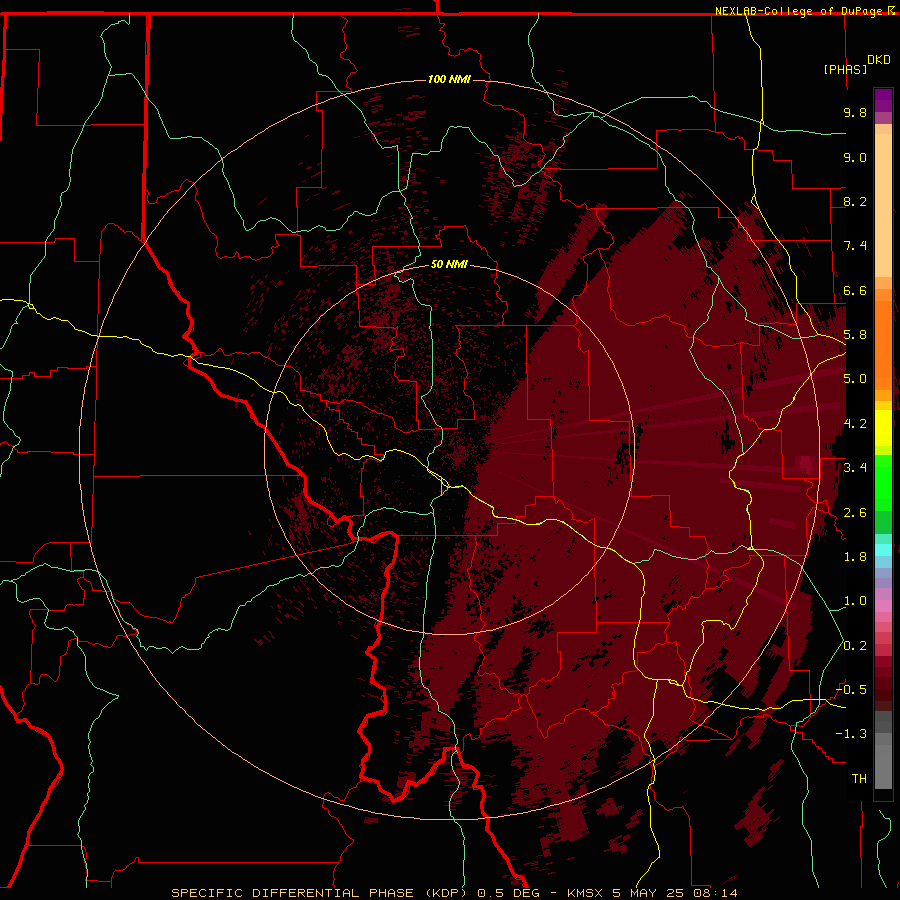The image size is (900, 900).
Task: Click the yellow segment of the color scale
Action: [883, 428]
